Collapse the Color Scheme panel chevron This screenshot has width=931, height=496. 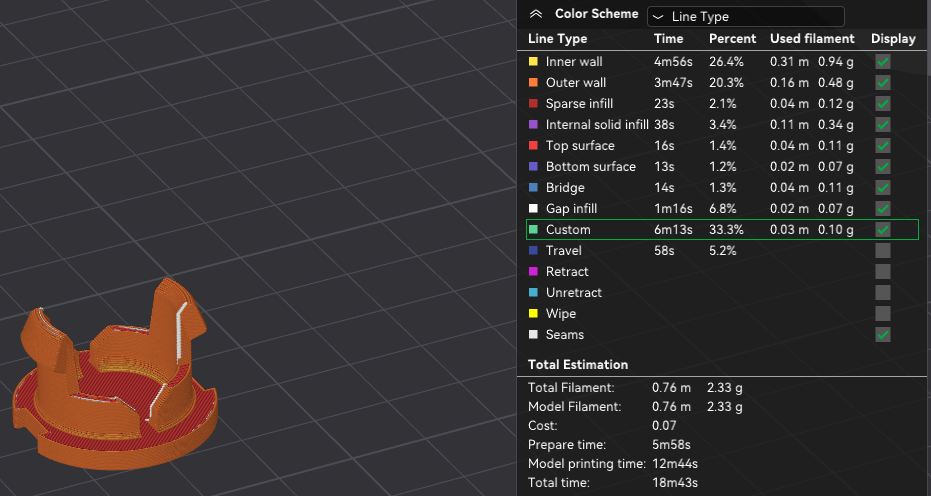coord(536,14)
